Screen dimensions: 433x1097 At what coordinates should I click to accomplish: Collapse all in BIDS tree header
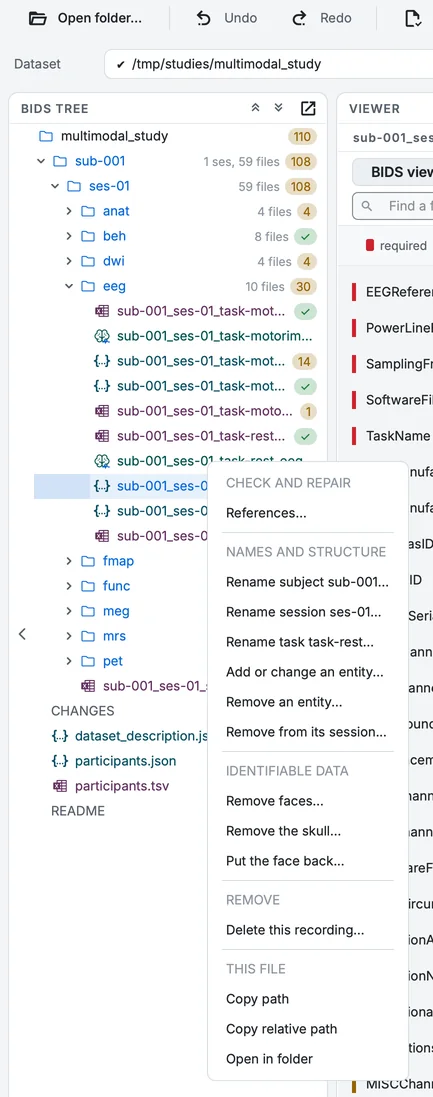point(255,108)
